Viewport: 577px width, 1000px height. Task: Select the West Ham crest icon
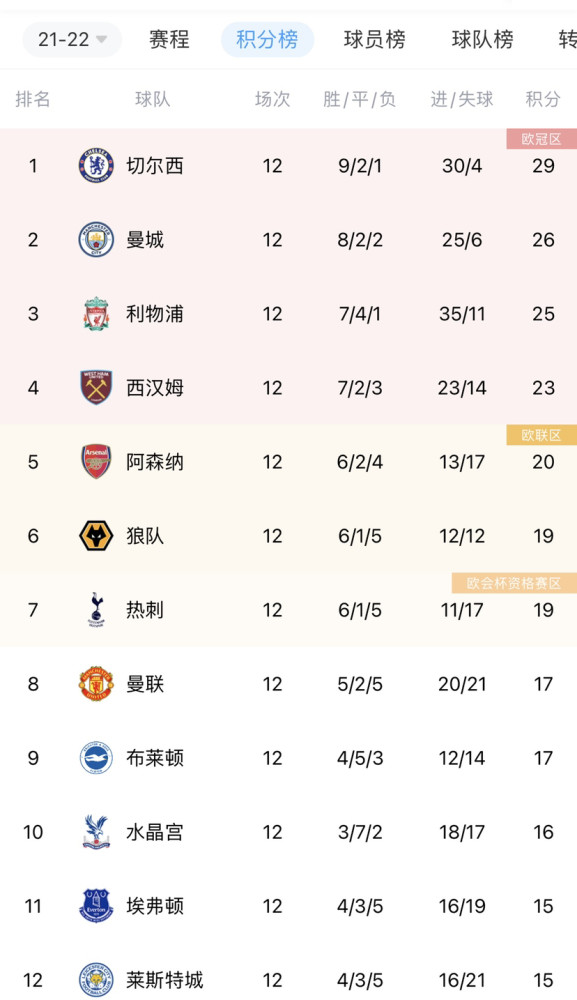click(96, 388)
